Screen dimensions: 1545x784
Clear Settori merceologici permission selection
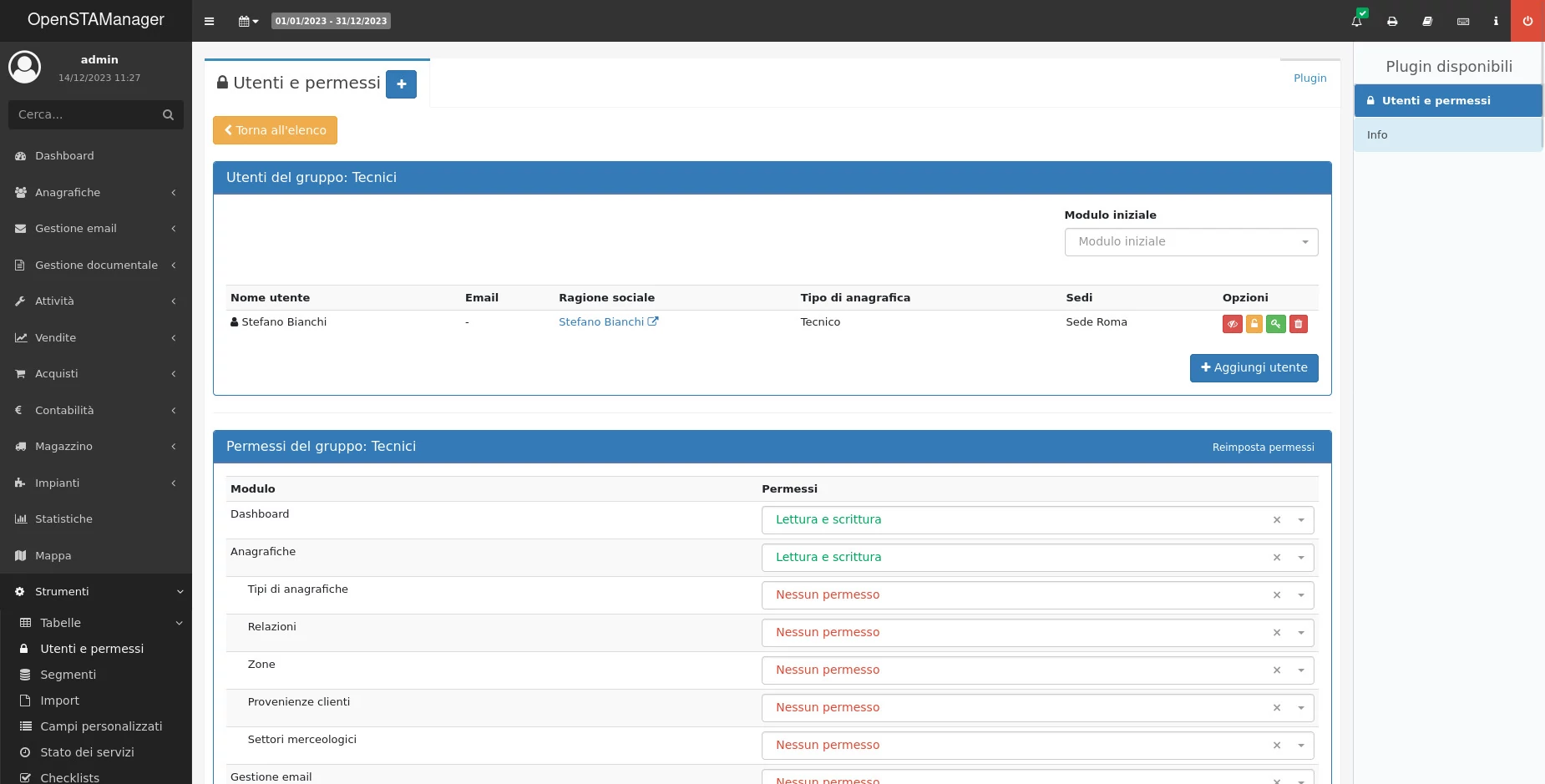[x=1276, y=746]
